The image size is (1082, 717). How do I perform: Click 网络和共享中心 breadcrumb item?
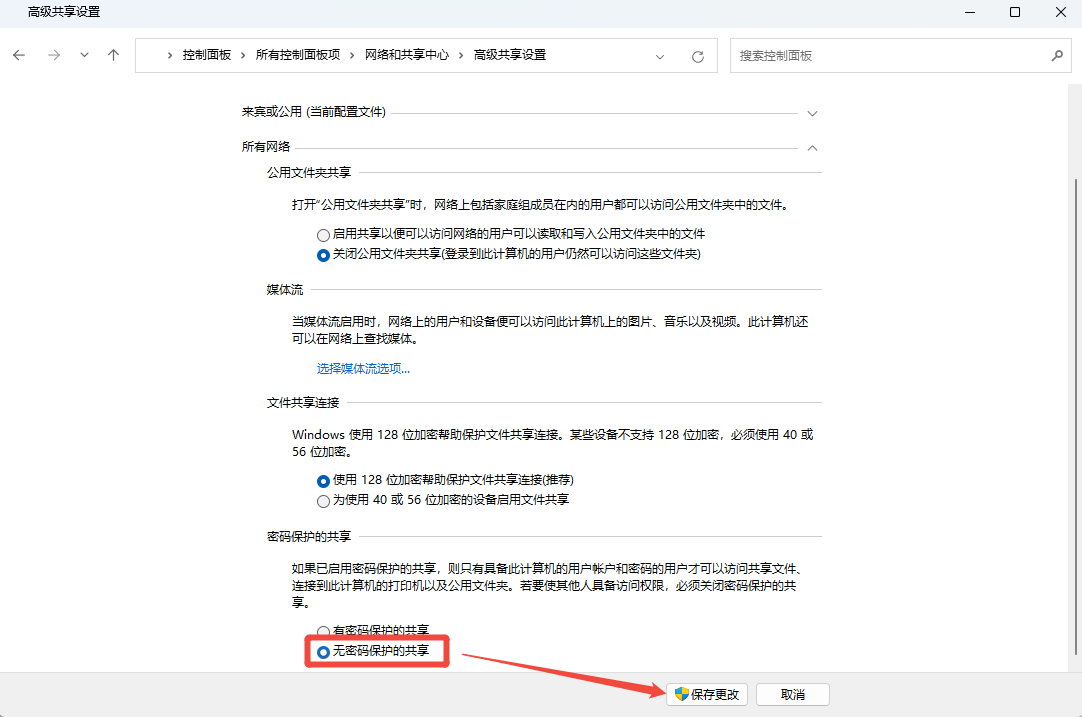(406, 56)
